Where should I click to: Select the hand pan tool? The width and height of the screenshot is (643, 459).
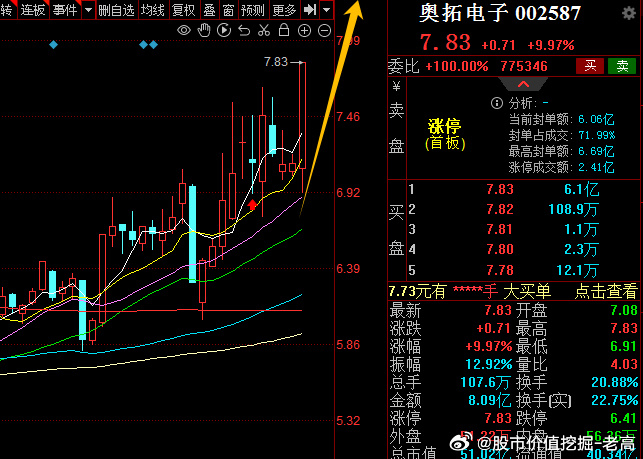coord(204,31)
